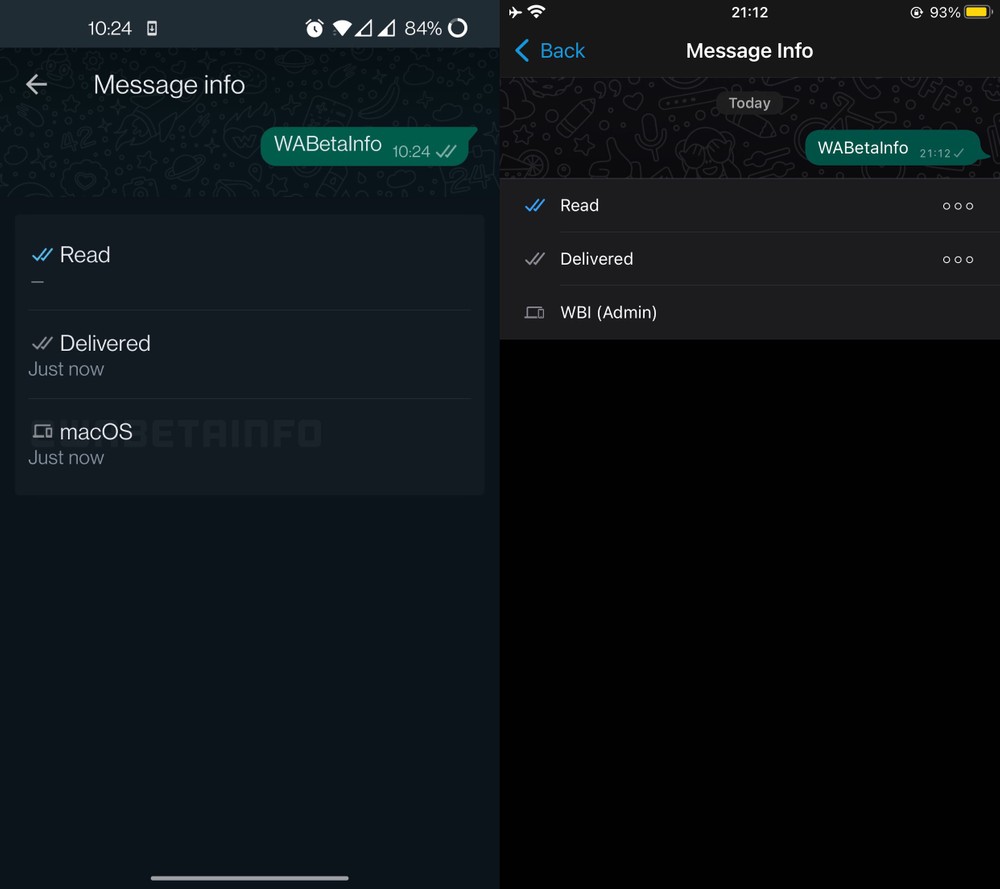Tap the grey double-check Delivered icon on Android
The height and width of the screenshot is (889, 1000).
[42, 344]
